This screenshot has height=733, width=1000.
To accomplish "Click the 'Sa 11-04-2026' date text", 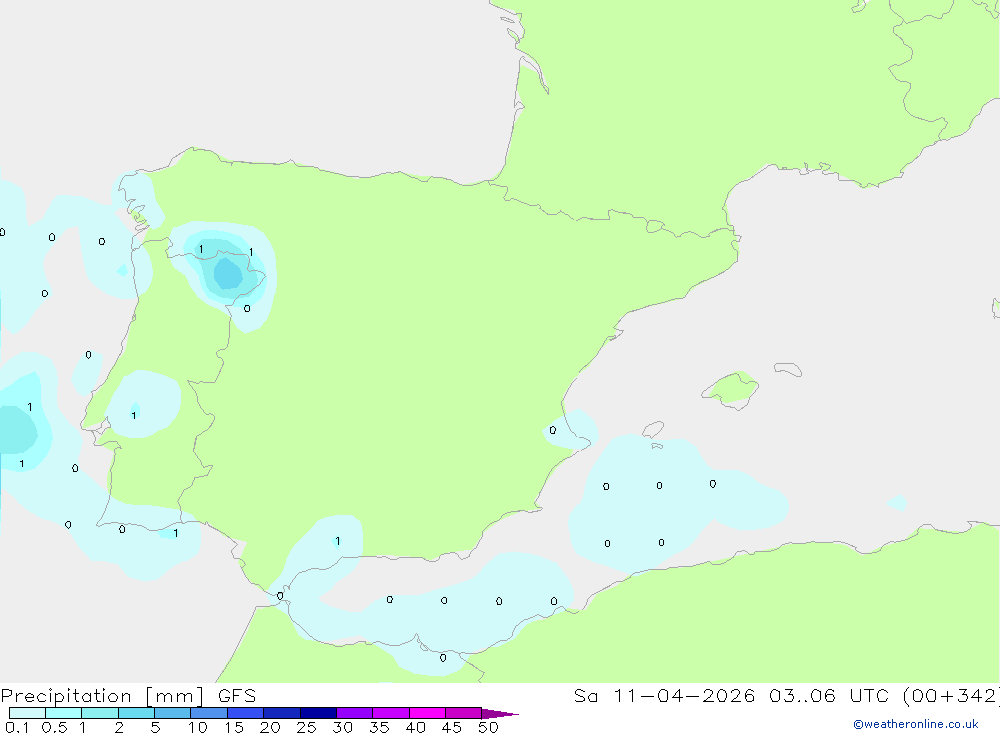I will pos(665,695).
